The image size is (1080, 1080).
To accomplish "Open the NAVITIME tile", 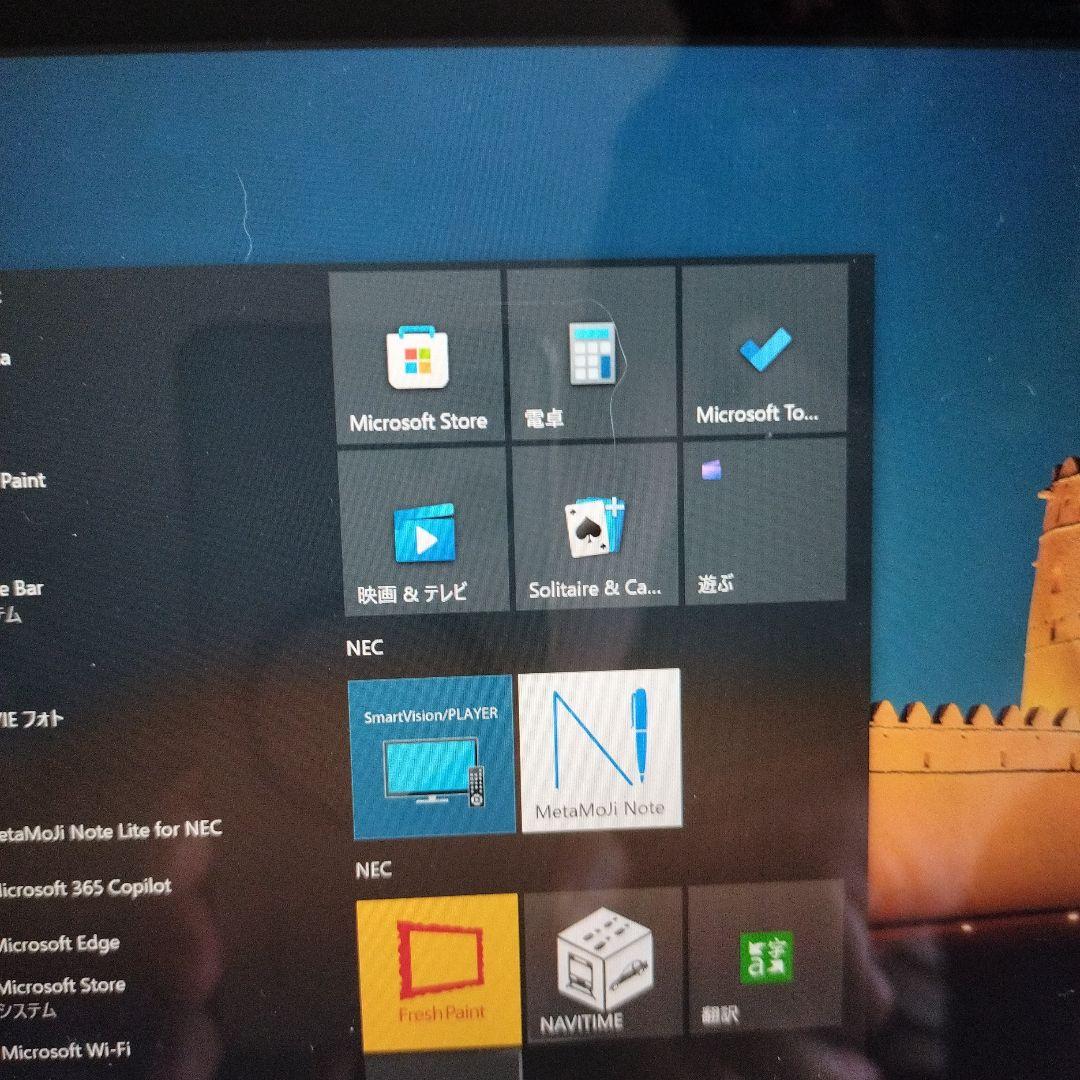I will pyautogui.click(x=603, y=964).
